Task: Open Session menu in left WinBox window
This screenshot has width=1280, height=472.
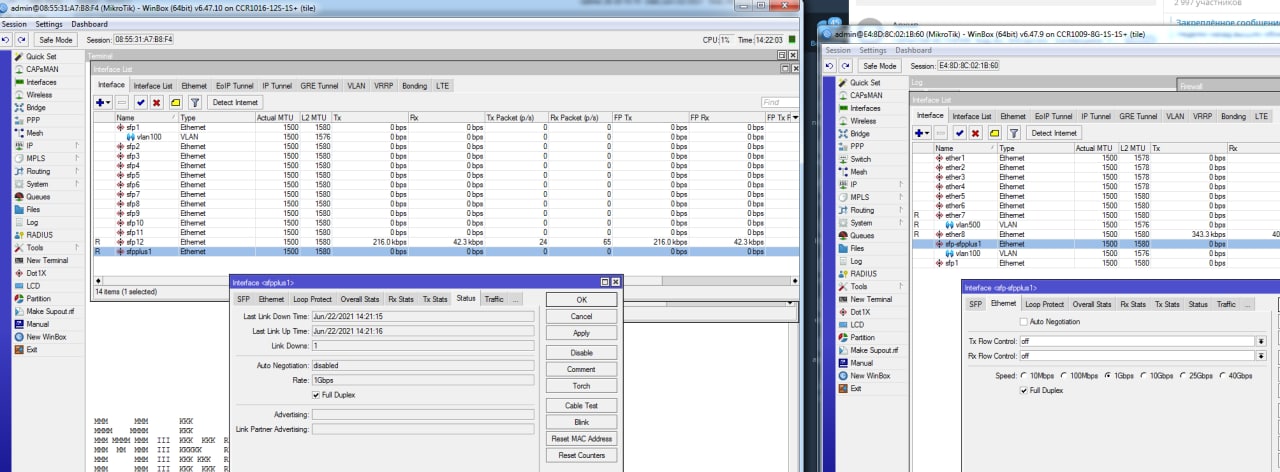Action: [14, 24]
